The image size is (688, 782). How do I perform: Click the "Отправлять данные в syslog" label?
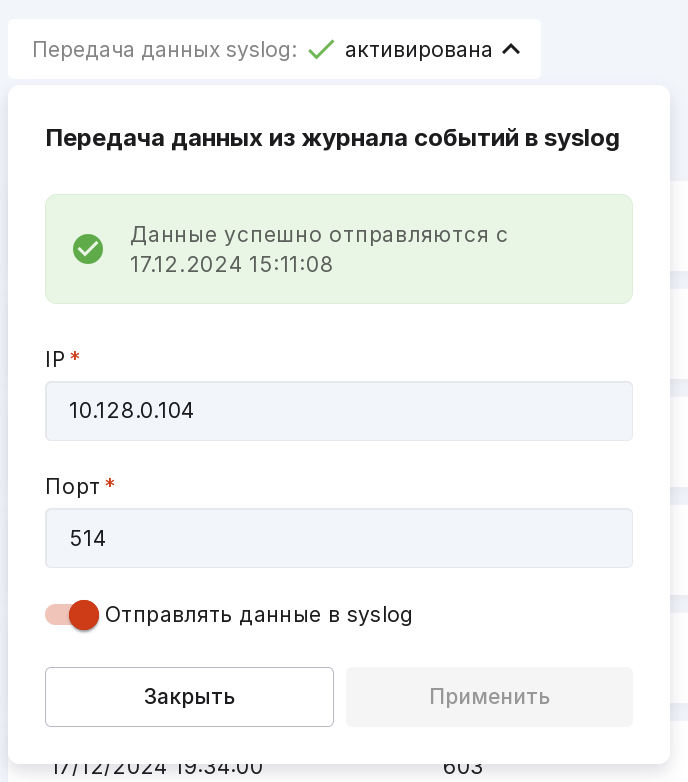coord(258,615)
